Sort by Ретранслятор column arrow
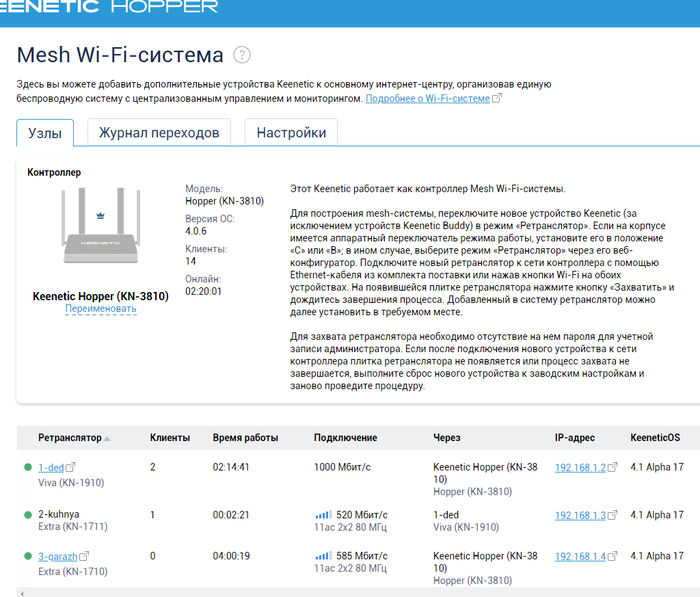The width and height of the screenshot is (700, 597). click(x=107, y=439)
